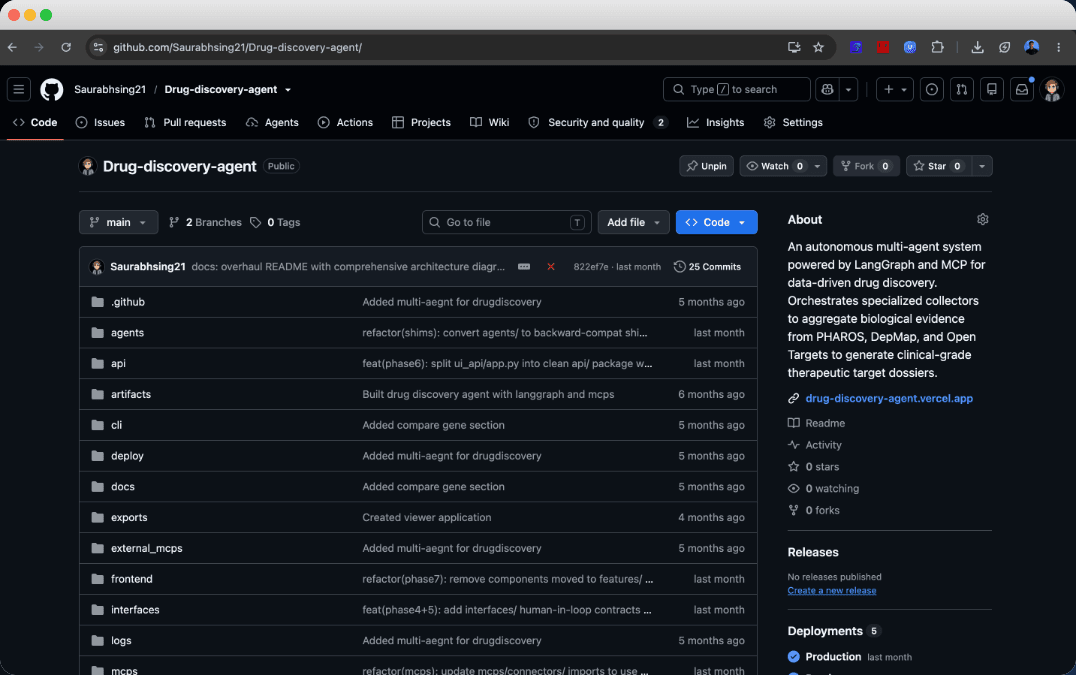The height and width of the screenshot is (675, 1076).
Task: Open the Saurabhsing21 owner breadcrumb link
Action: pos(110,89)
